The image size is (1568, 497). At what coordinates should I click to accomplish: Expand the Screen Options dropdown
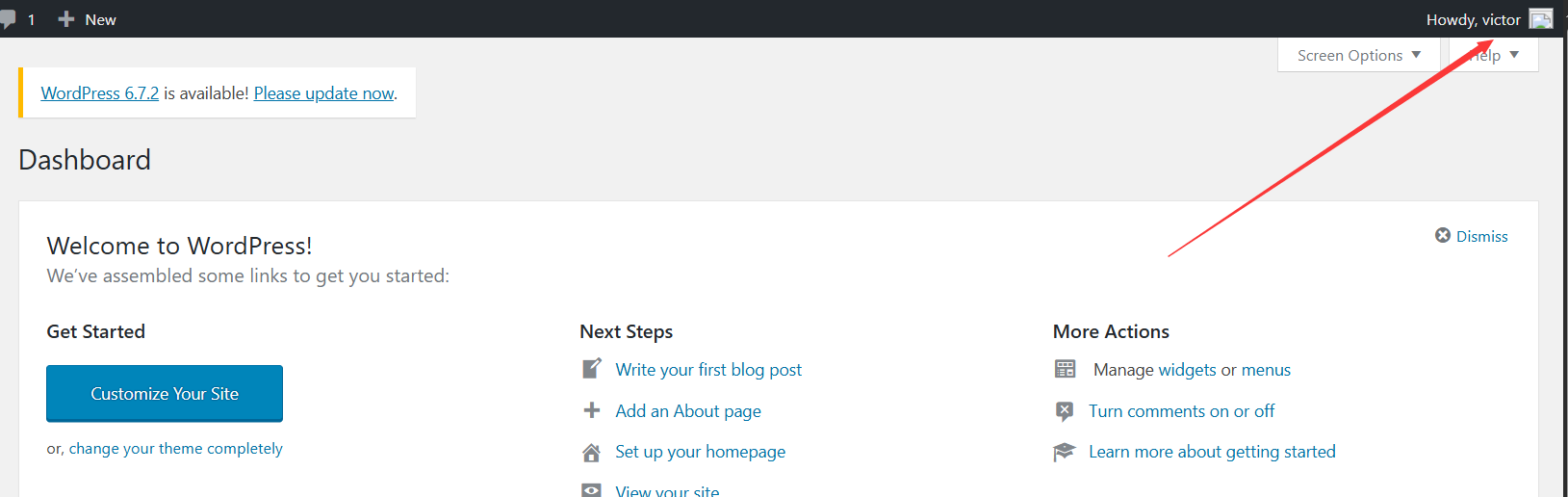[x=1359, y=55]
